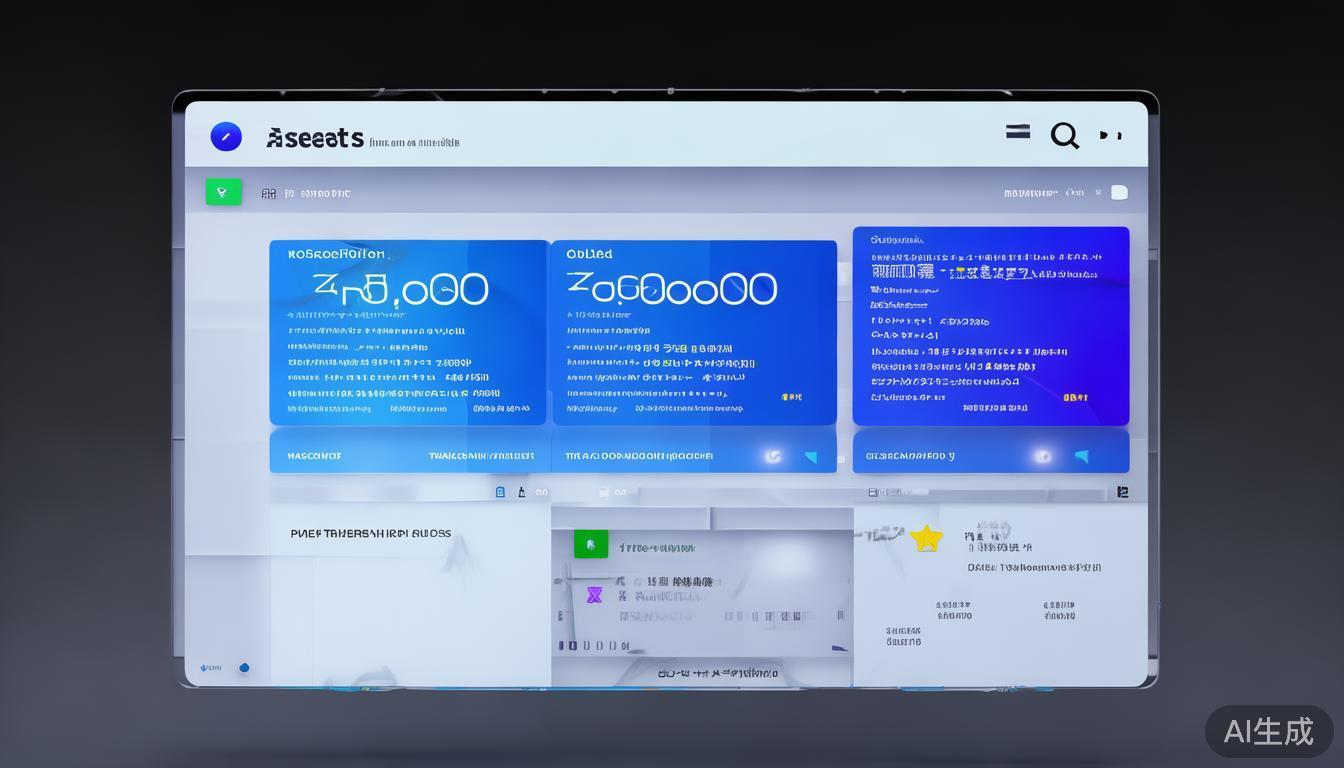Viewport: 1344px width, 768px height.
Task: Flip the toggle switch at the toolbar's right end
Action: [1119, 192]
